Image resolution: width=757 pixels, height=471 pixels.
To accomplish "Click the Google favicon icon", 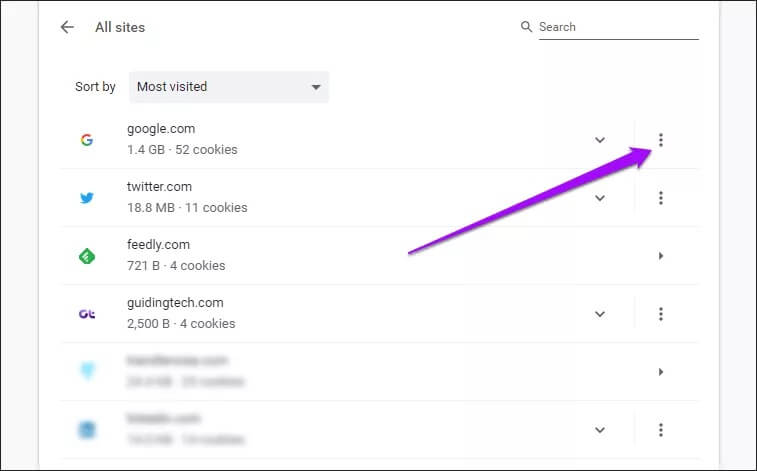I will tap(87, 140).
